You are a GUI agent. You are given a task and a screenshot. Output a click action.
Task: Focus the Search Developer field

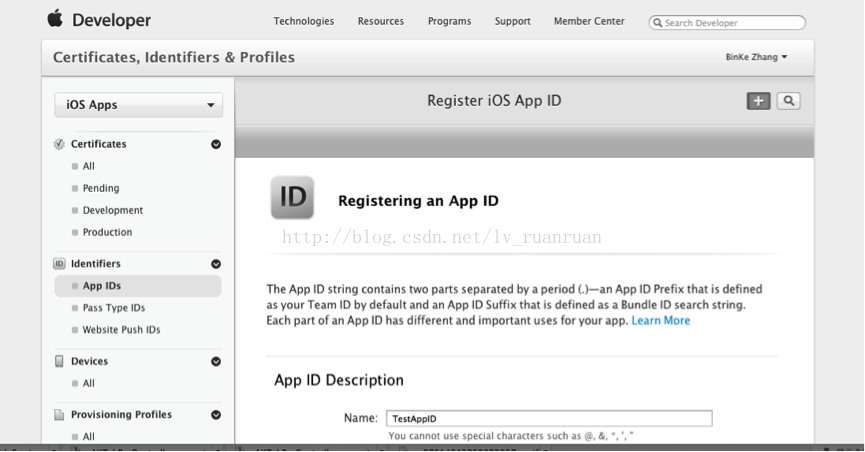pyautogui.click(x=727, y=23)
